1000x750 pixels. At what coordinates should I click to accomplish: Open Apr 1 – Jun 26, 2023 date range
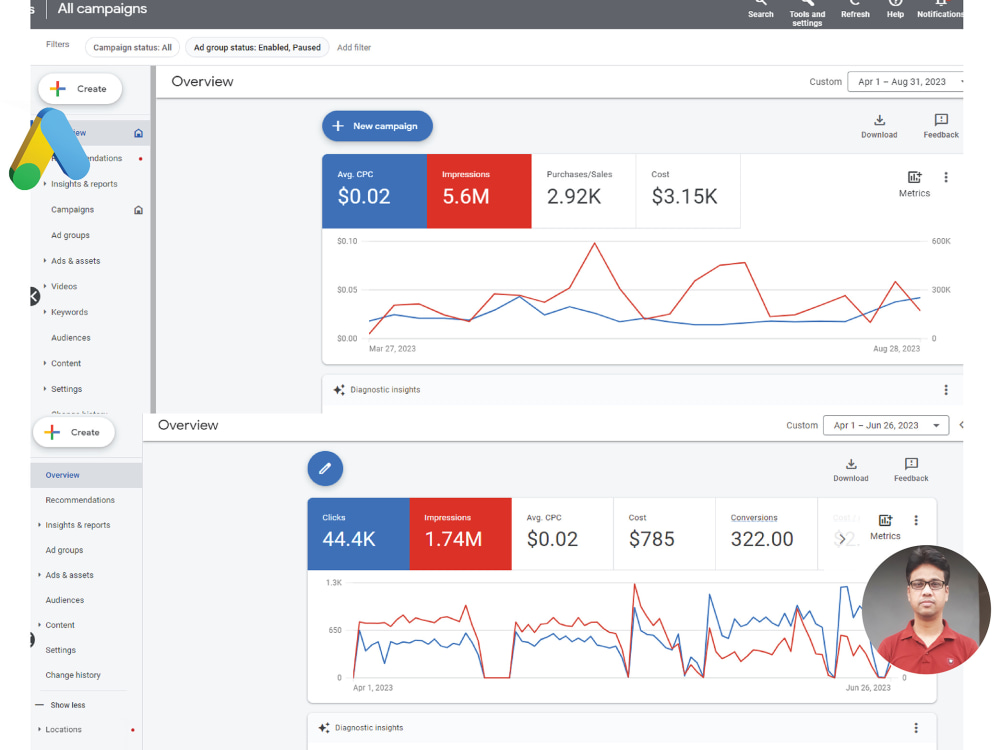[886, 425]
